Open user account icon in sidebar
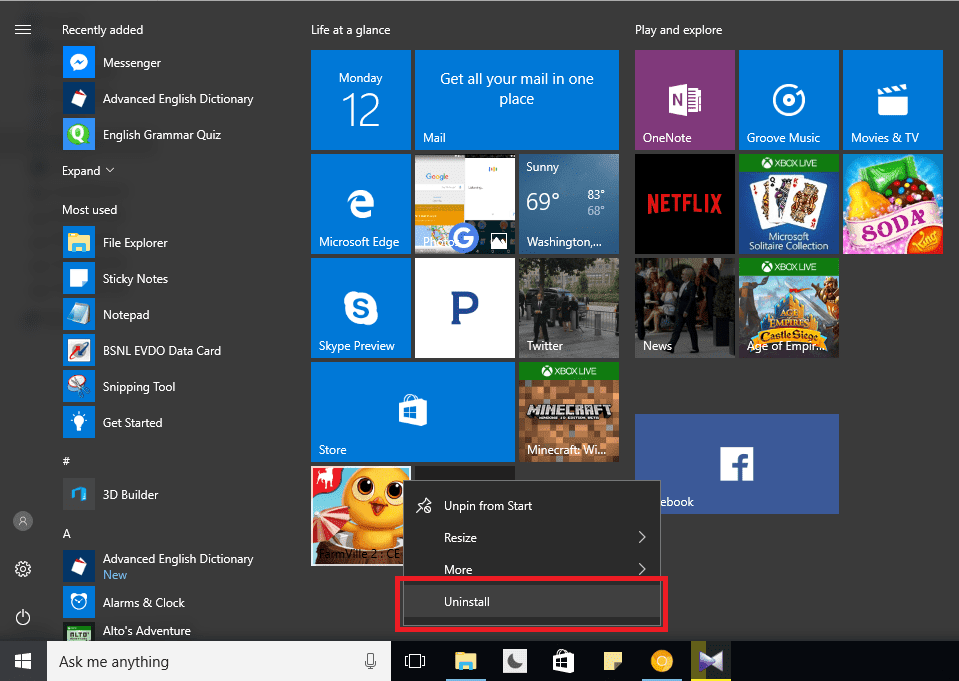 23,521
